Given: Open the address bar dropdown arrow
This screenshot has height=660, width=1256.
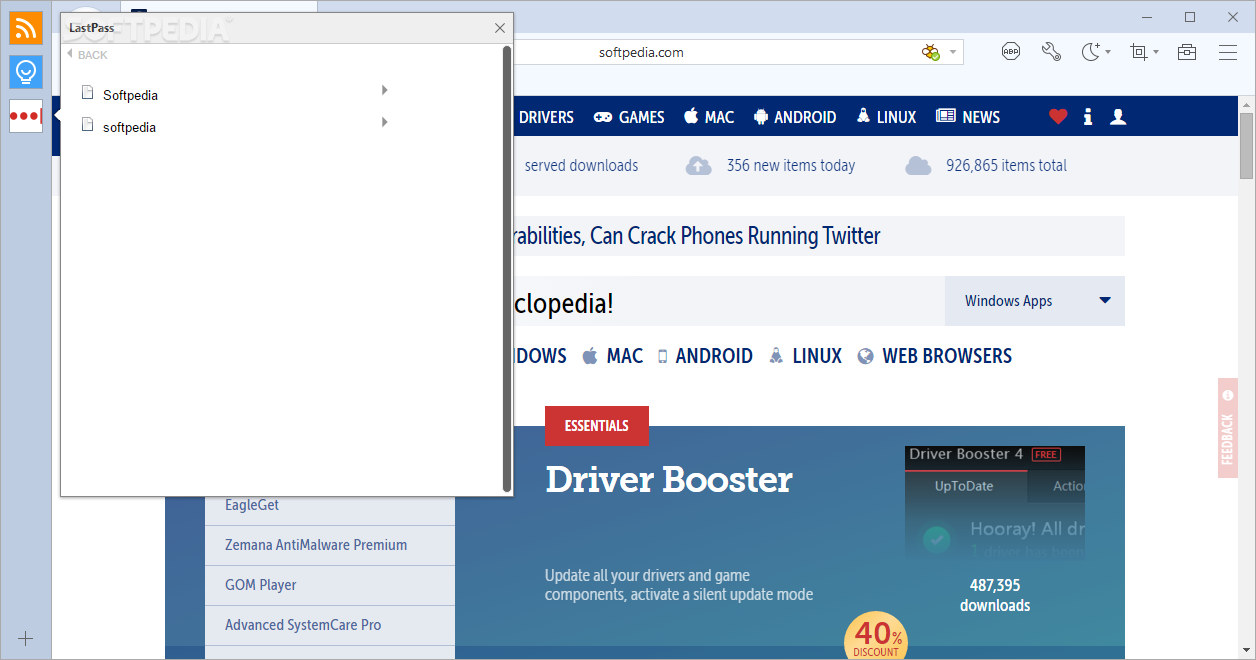Looking at the screenshot, I should click(x=953, y=52).
